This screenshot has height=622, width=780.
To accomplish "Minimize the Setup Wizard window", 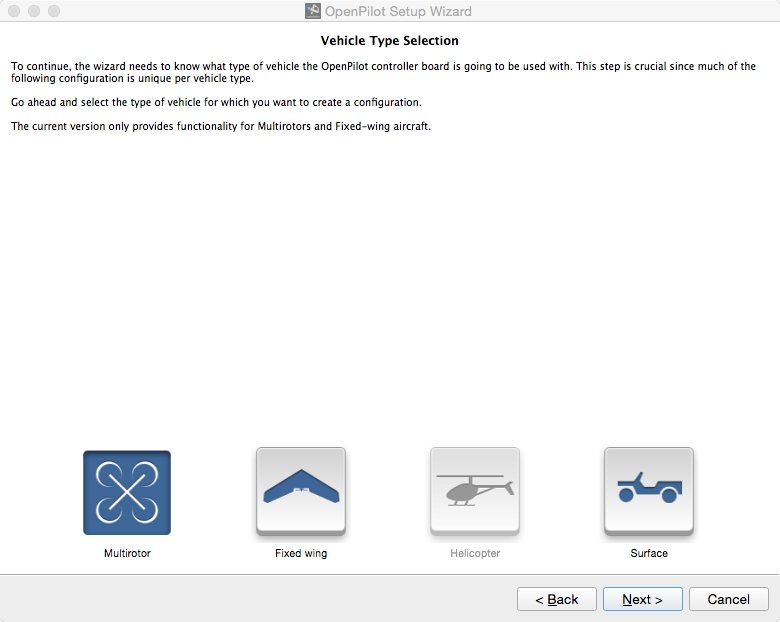I will [x=34, y=11].
